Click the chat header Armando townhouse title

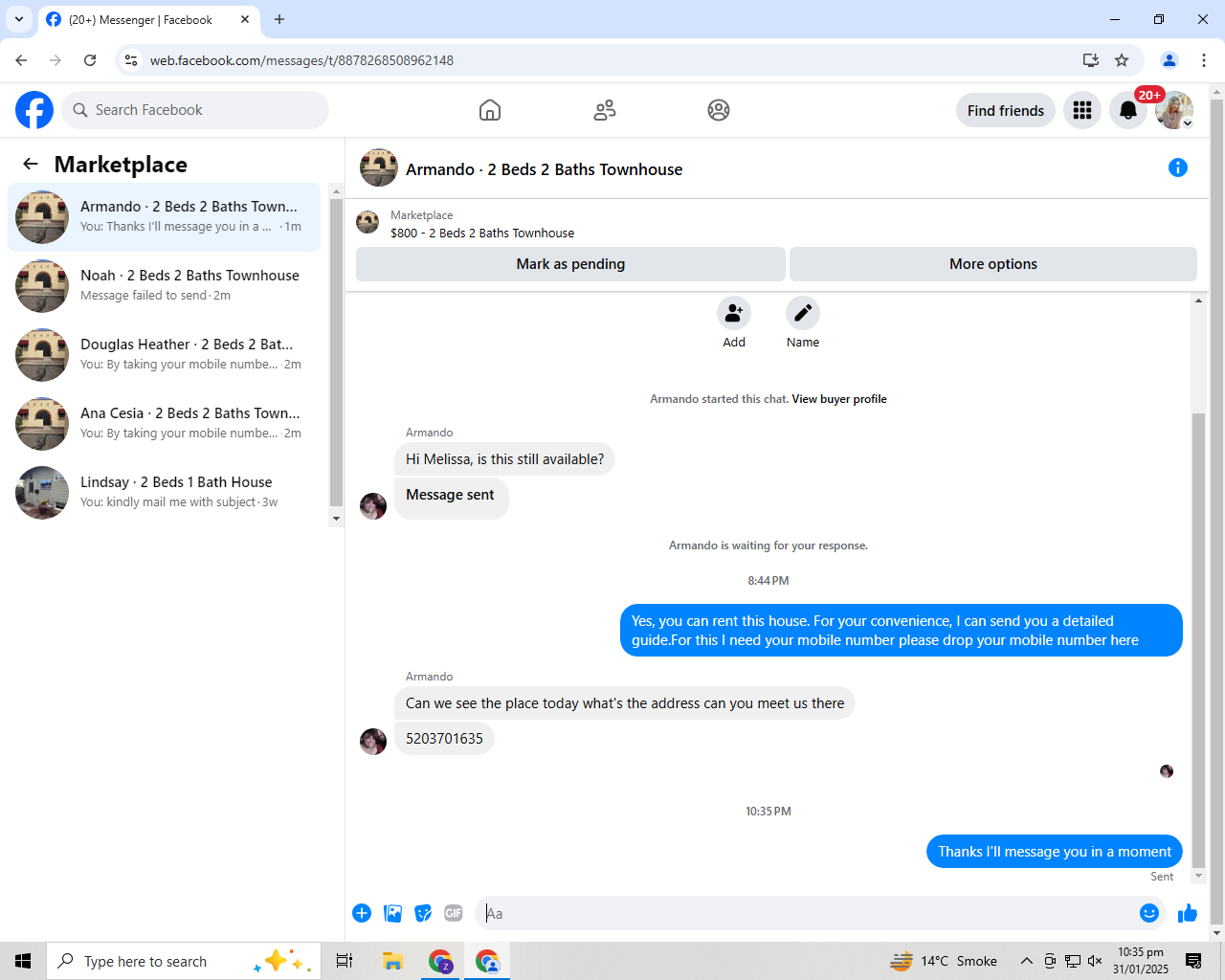544,169
